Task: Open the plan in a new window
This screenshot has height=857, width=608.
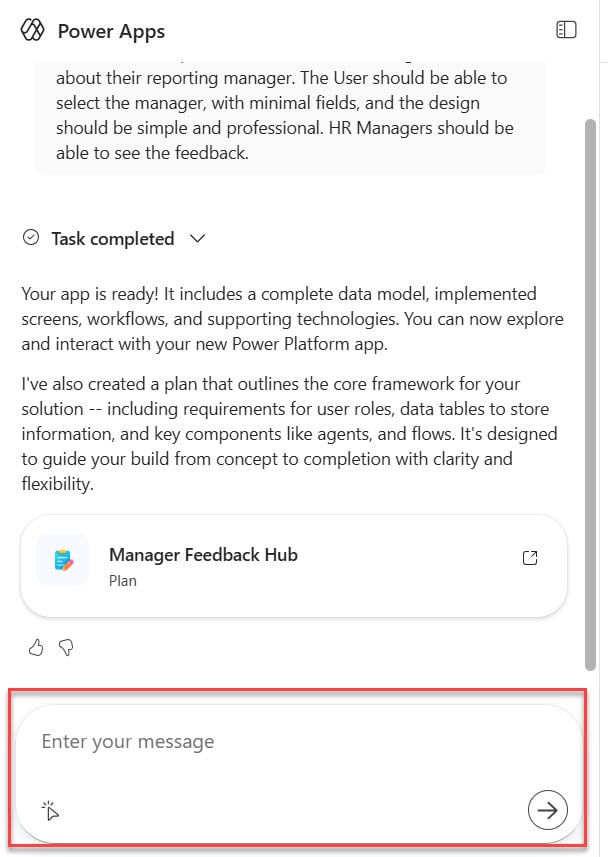Action: (x=531, y=558)
